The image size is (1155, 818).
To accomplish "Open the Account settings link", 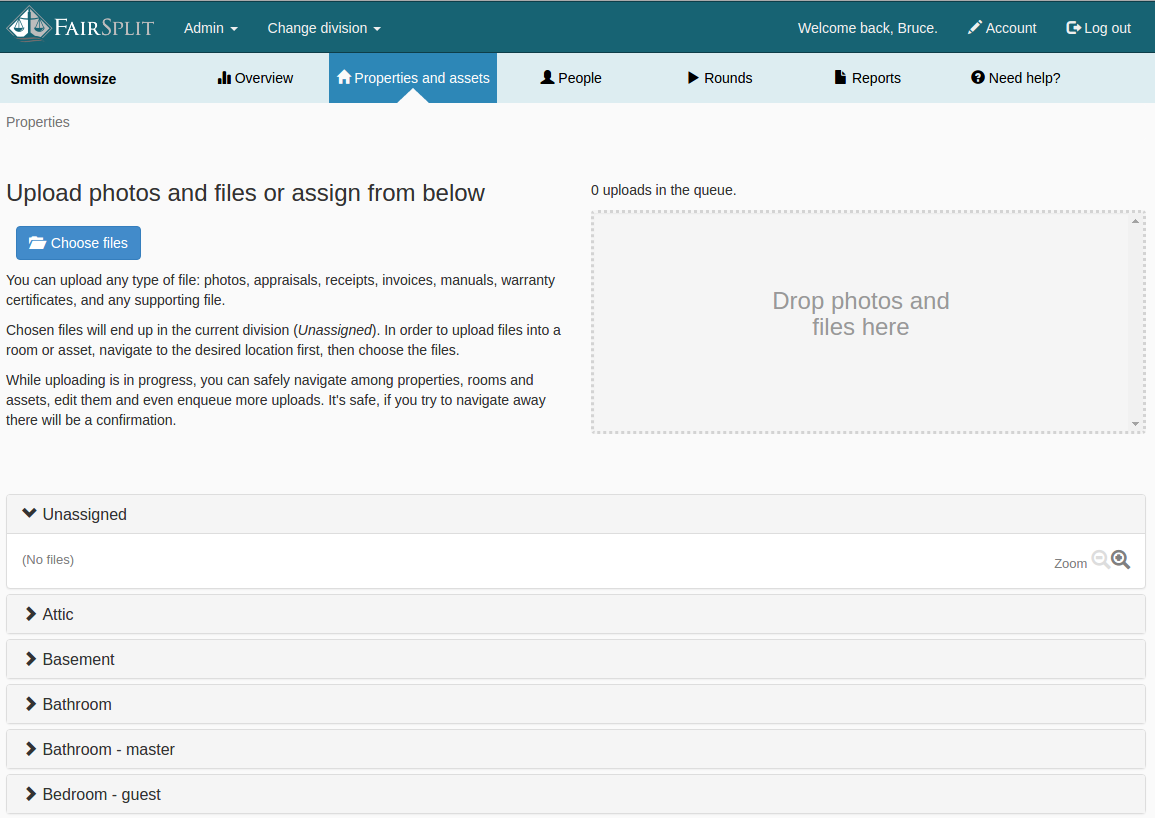I will point(1002,28).
